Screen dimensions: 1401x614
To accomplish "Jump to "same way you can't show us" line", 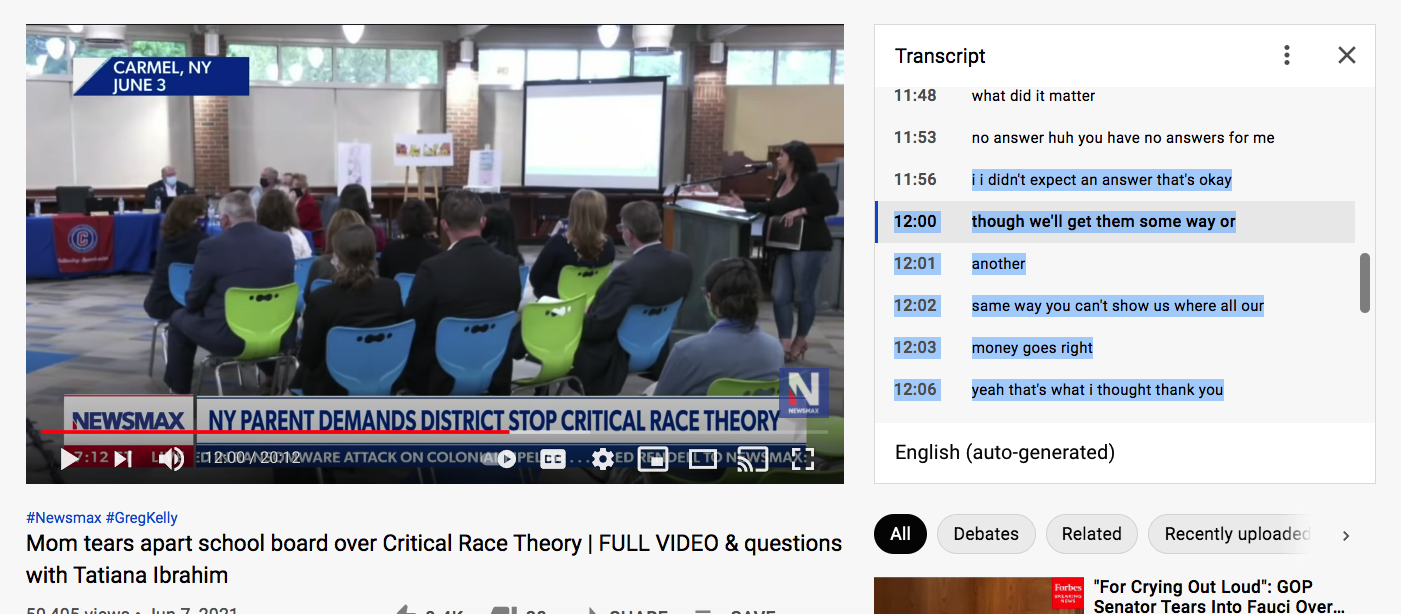I will (1115, 306).
